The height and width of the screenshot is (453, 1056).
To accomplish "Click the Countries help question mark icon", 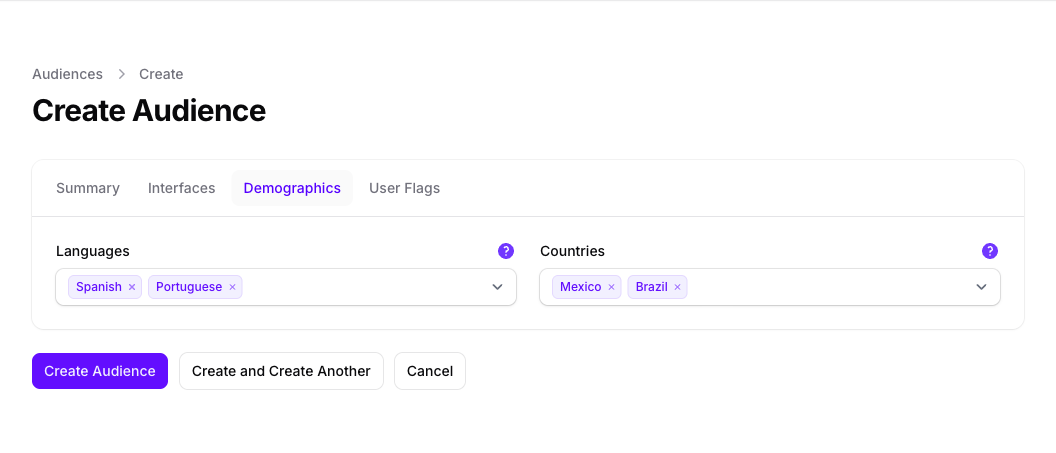I will [x=989, y=251].
